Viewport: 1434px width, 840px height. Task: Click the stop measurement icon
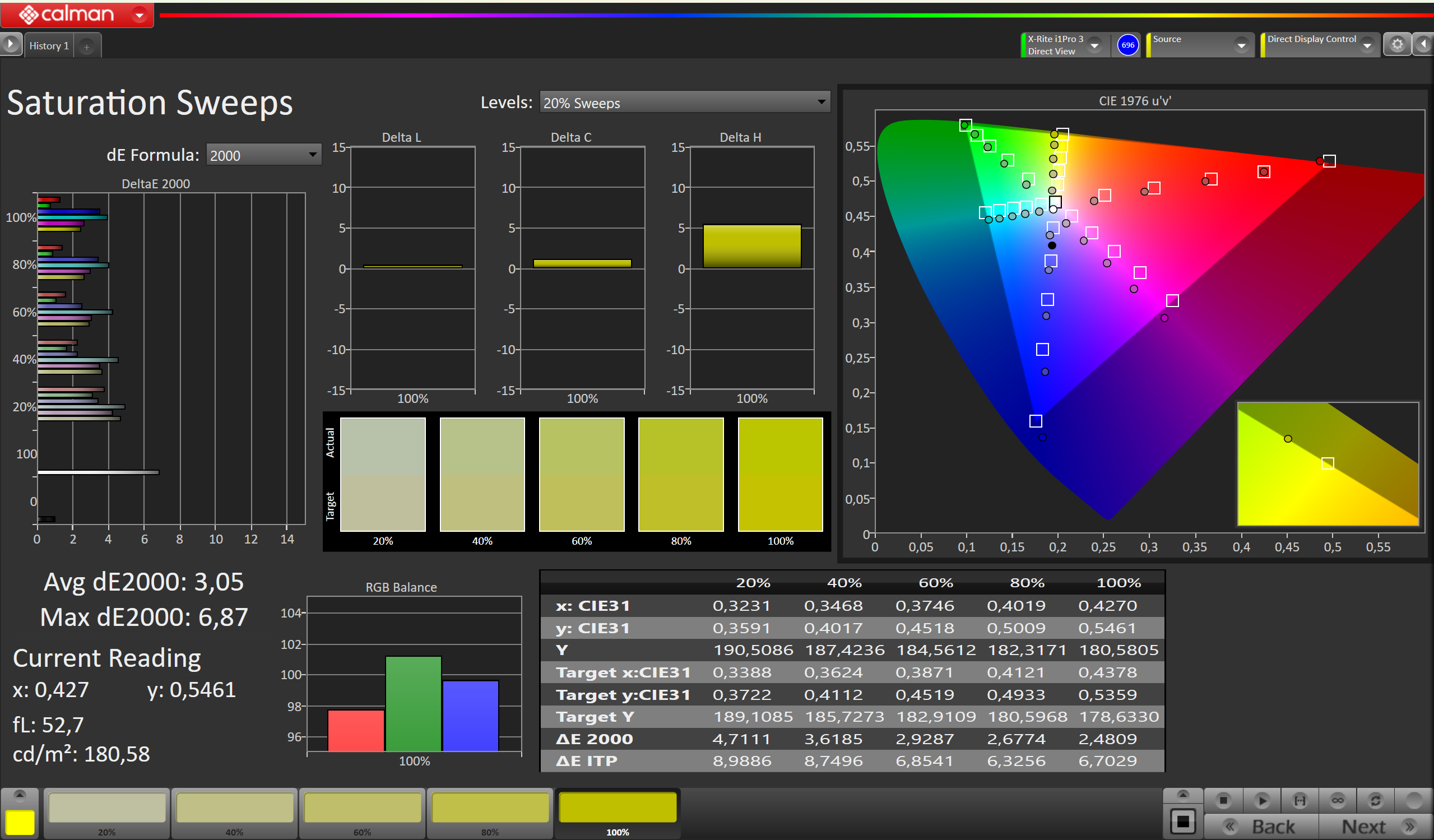point(1223,801)
